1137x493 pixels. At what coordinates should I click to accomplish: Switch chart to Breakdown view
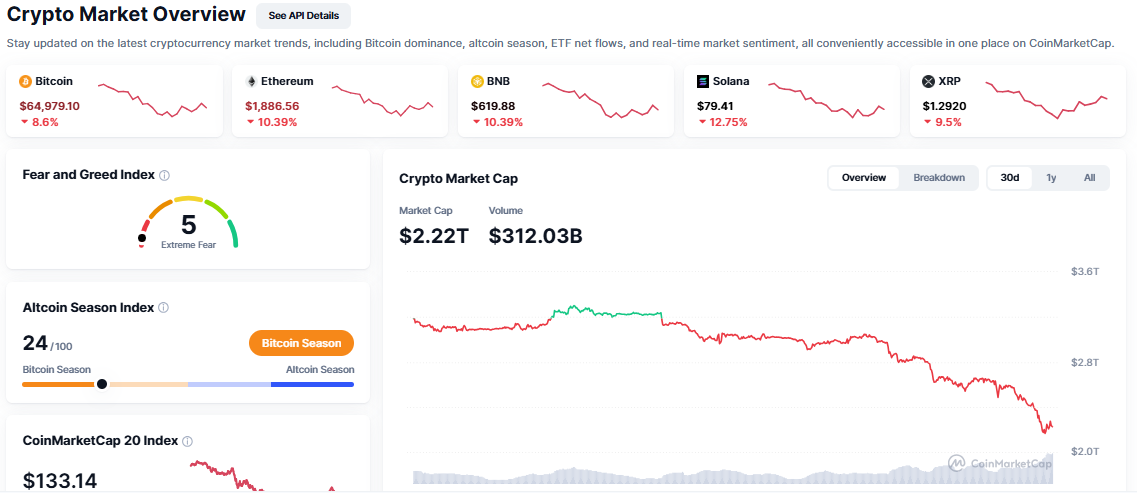pos(939,178)
